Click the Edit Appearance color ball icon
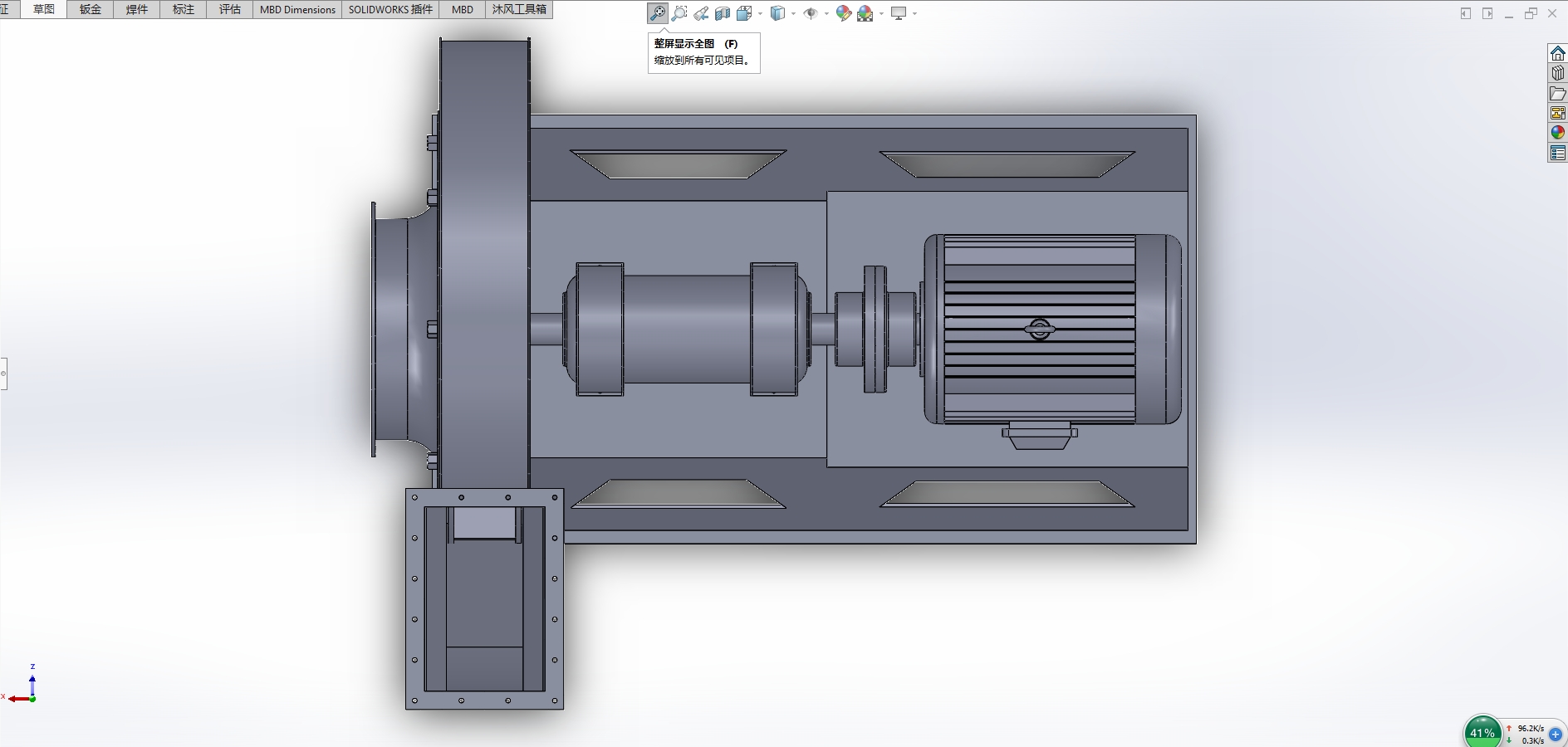Image resolution: width=1568 pixels, height=747 pixels. click(x=843, y=13)
